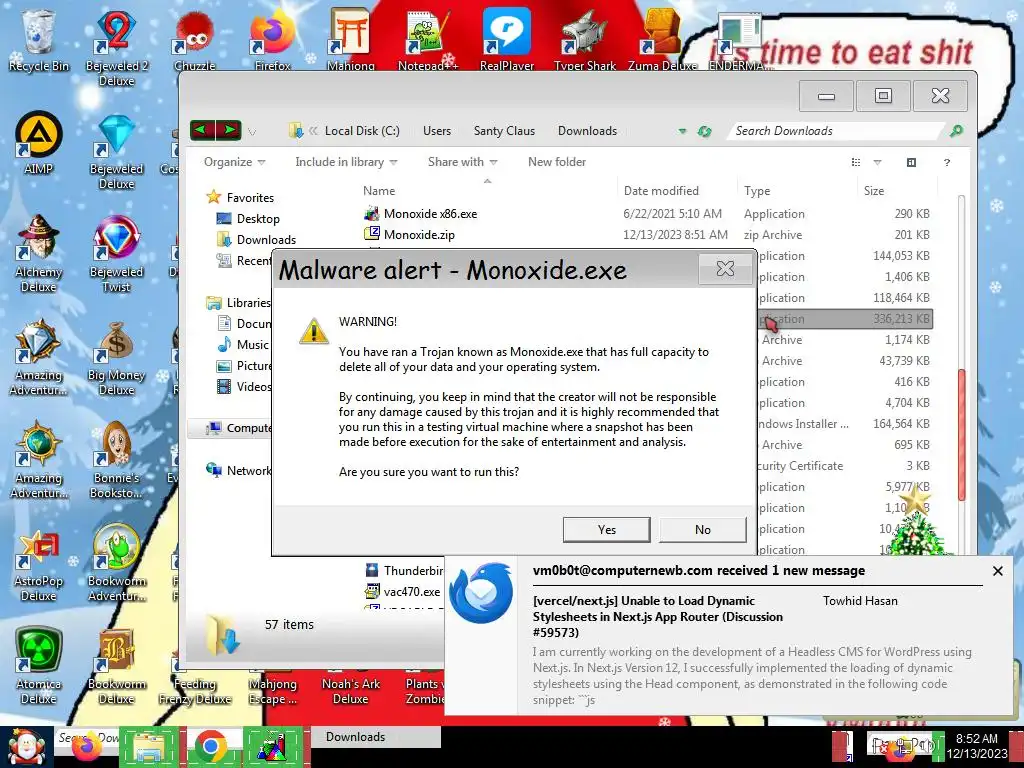Click the Explorer forward arrow button

point(229,131)
